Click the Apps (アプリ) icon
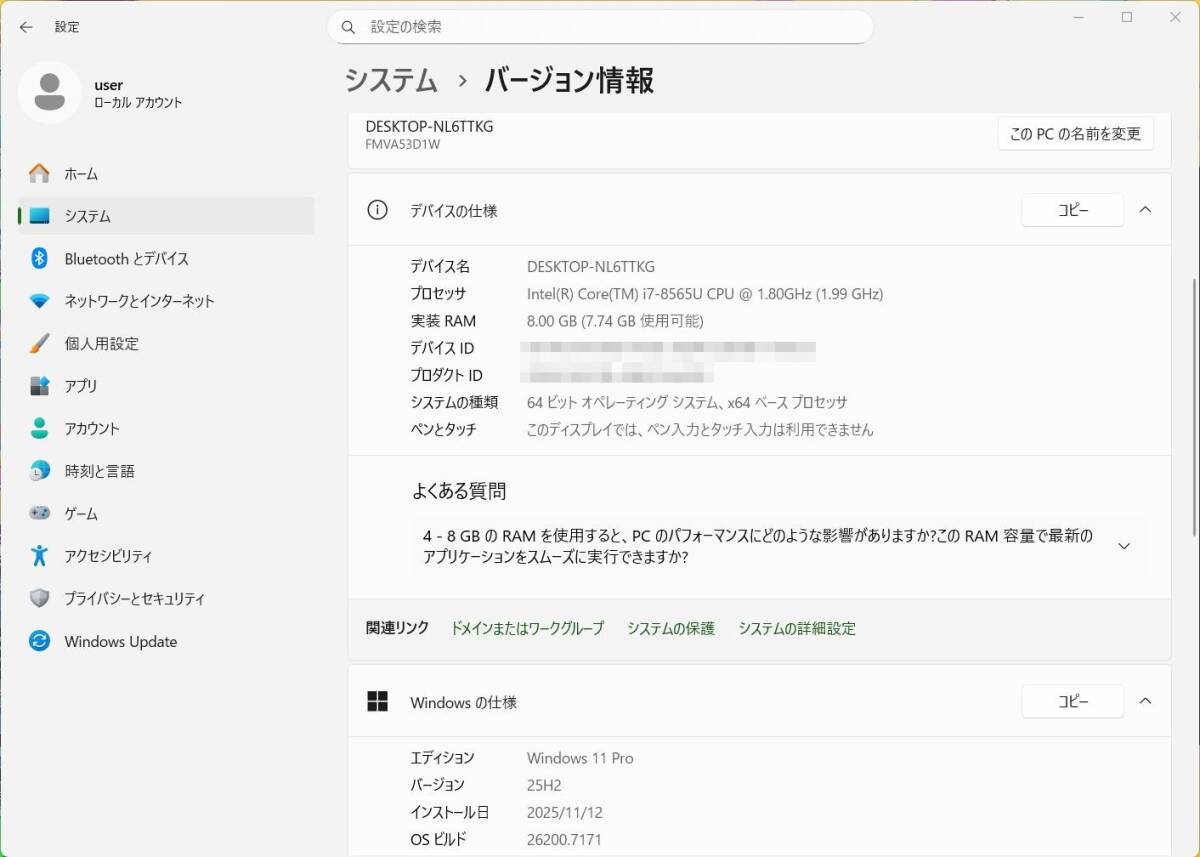The image size is (1200, 857). pos(39,386)
